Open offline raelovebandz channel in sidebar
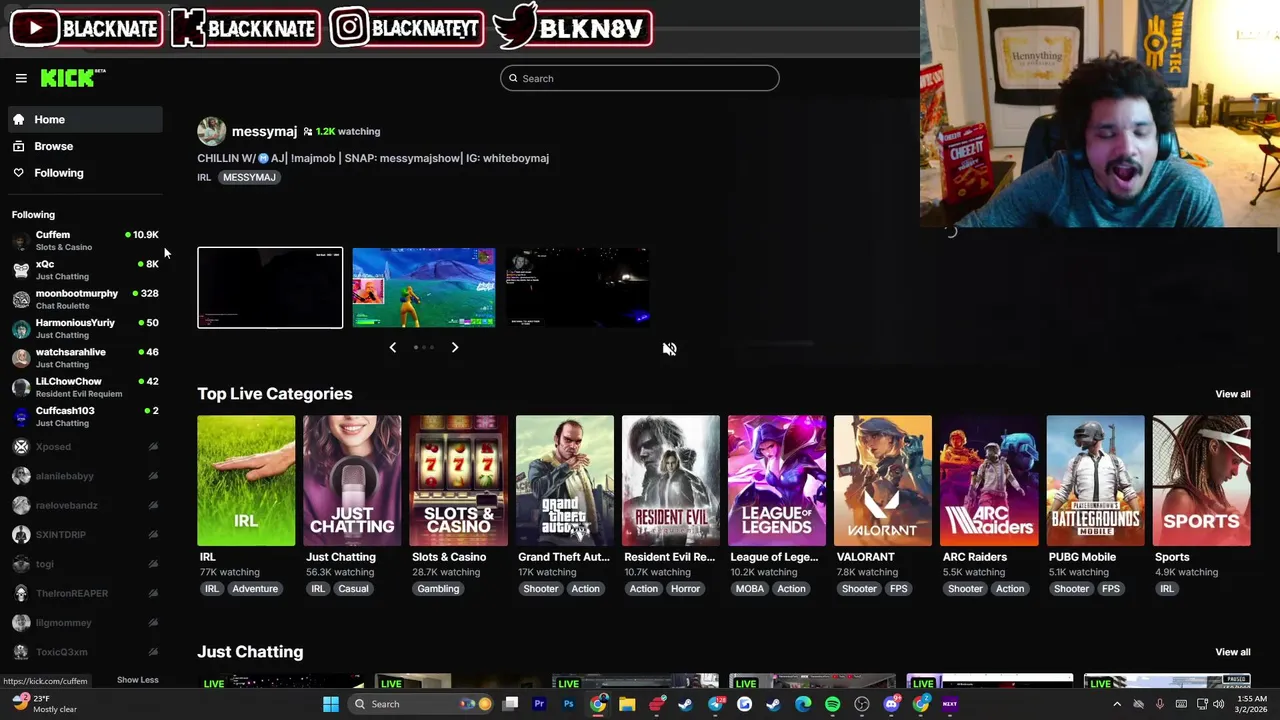The width and height of the screenshot is (1280, 720). point(86,505)
